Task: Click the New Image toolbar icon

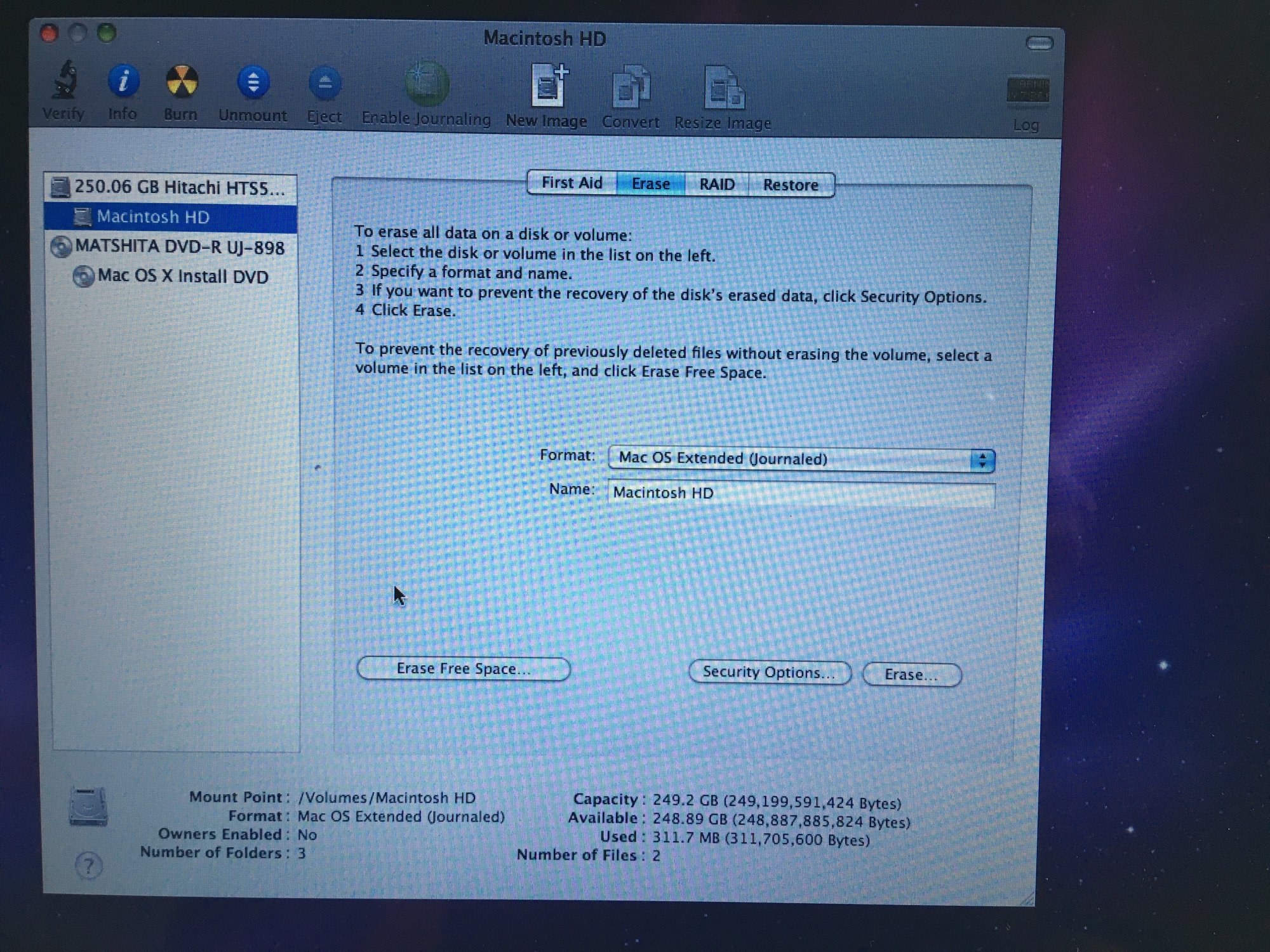Action: coord(547,86)
